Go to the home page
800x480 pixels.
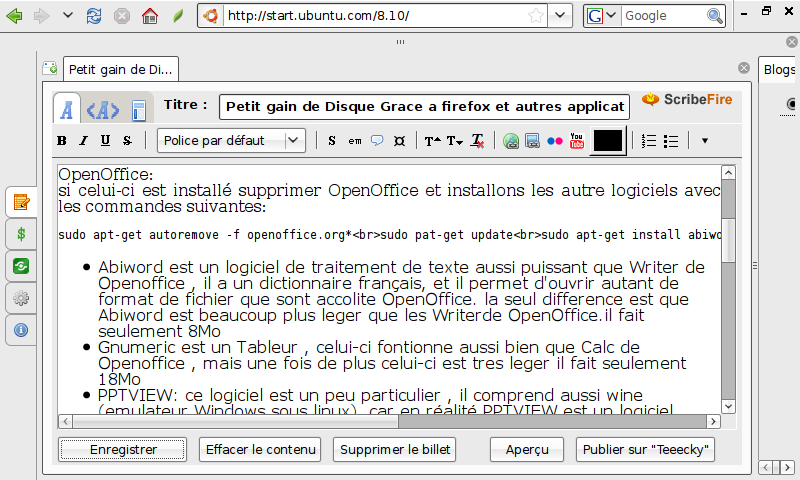(149, 16)
